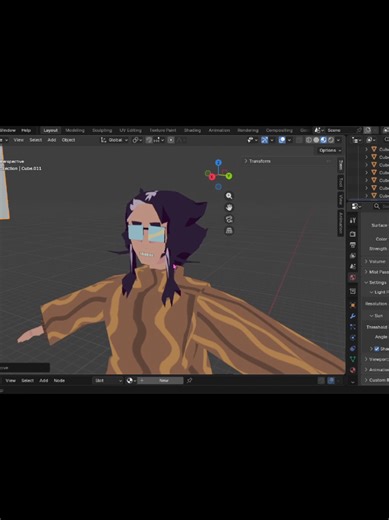Image resolution: width=389 pixels, height=520 pixels.
Task: Collapse the Settings panel
Action: point(375,283)
